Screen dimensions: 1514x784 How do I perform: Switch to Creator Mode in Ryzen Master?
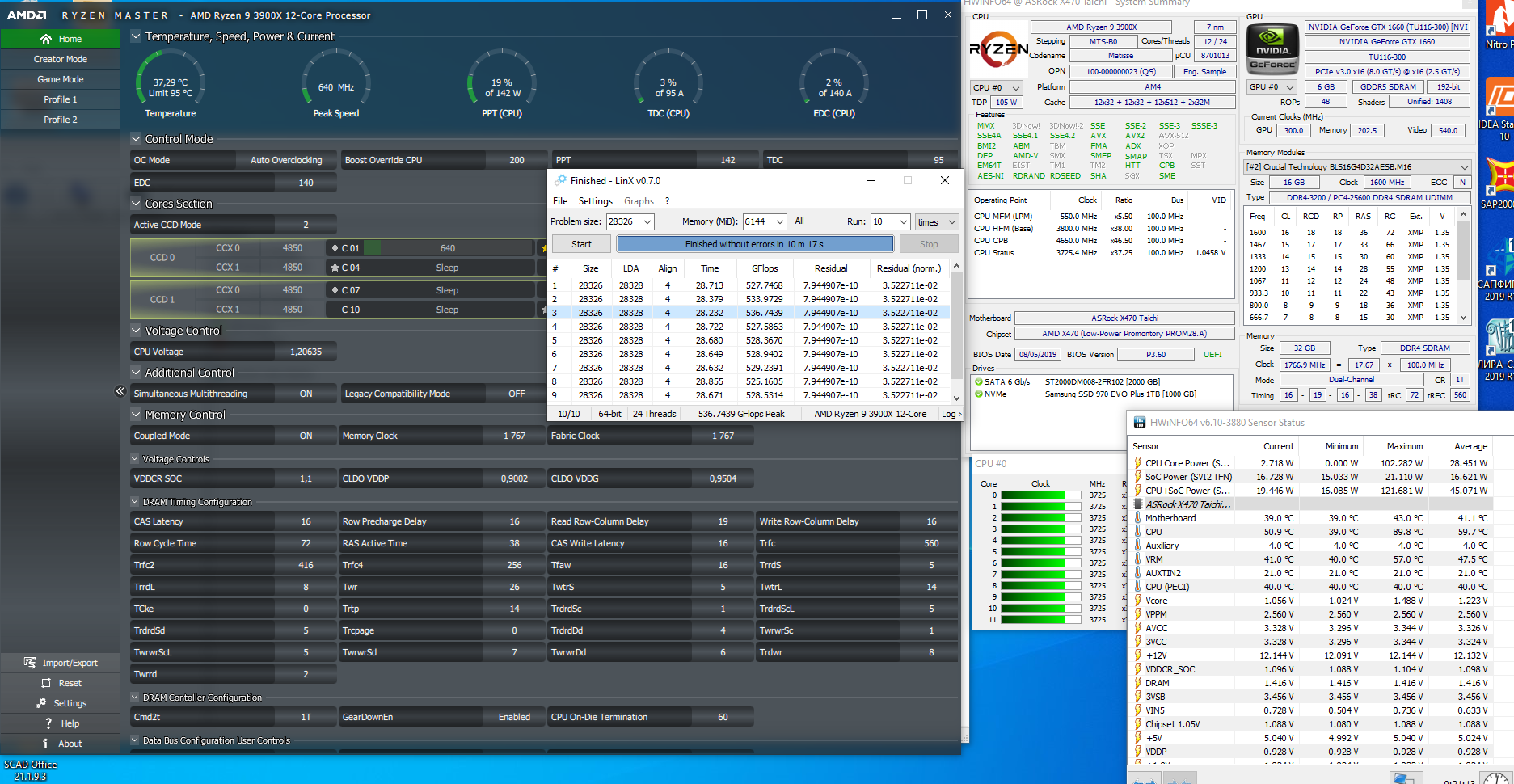click(x=61, y=59)
